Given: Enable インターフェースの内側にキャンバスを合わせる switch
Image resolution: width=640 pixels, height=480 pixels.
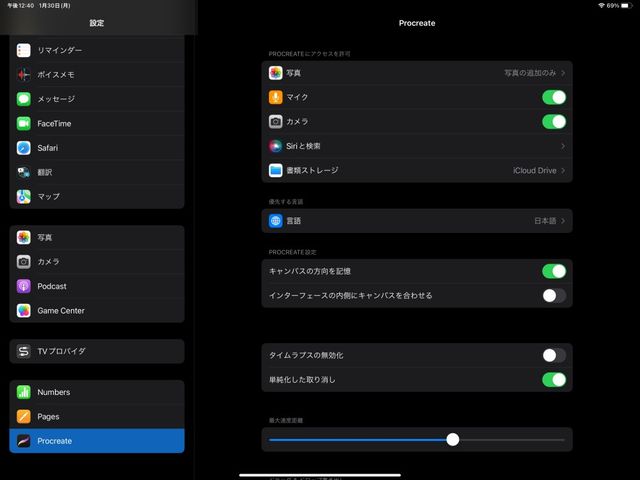Looking at the screenshot, I should click(x=554, y=296).
